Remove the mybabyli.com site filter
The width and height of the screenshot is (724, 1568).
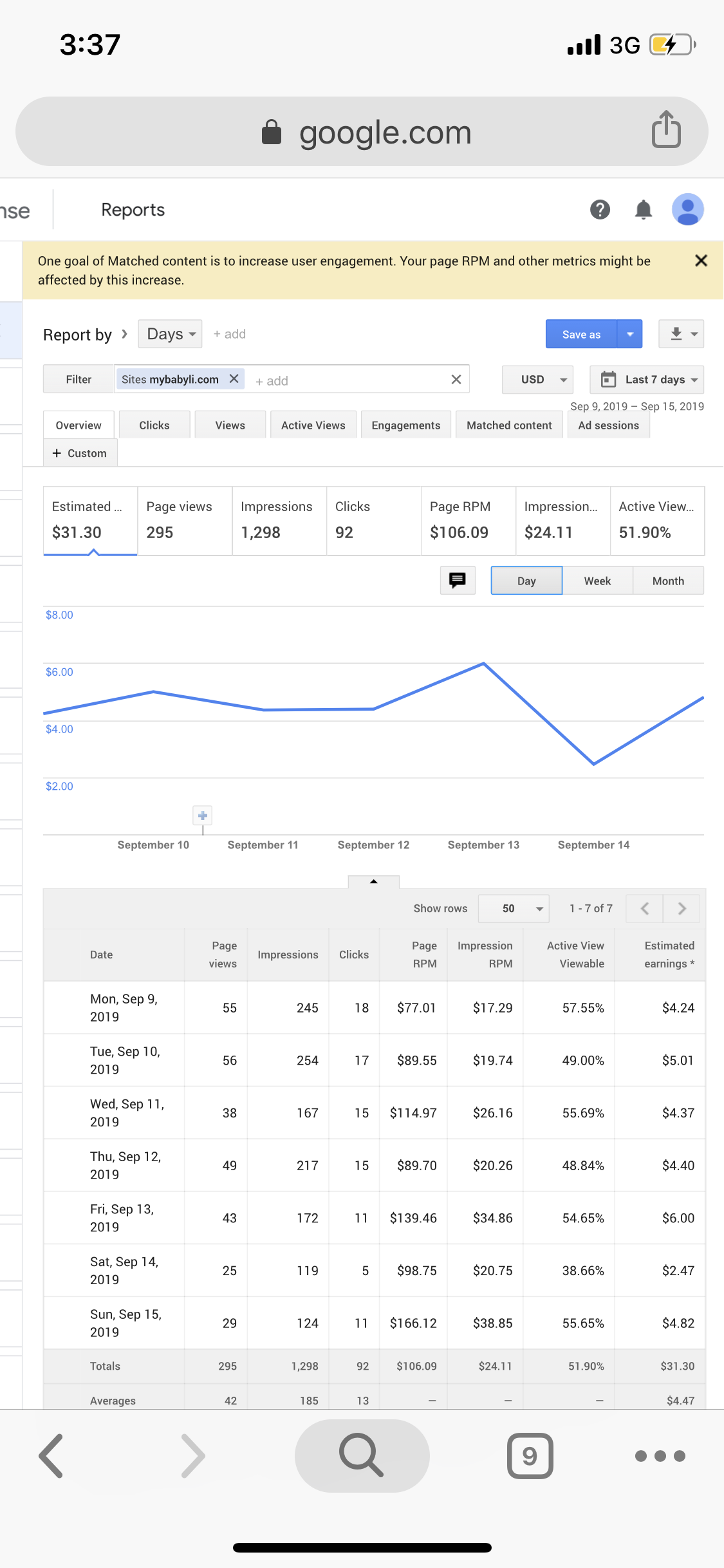[234, 379]
